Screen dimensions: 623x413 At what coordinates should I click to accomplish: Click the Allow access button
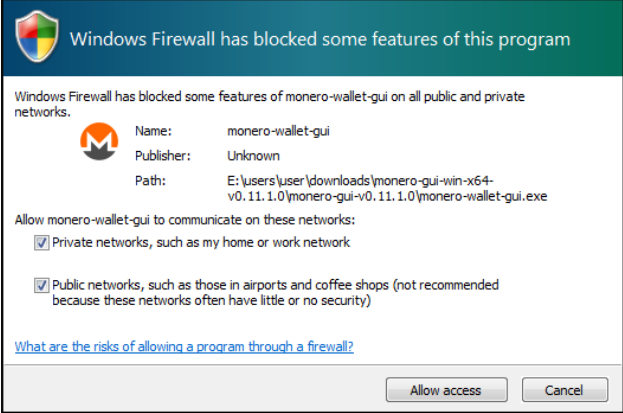pos(445,390)
